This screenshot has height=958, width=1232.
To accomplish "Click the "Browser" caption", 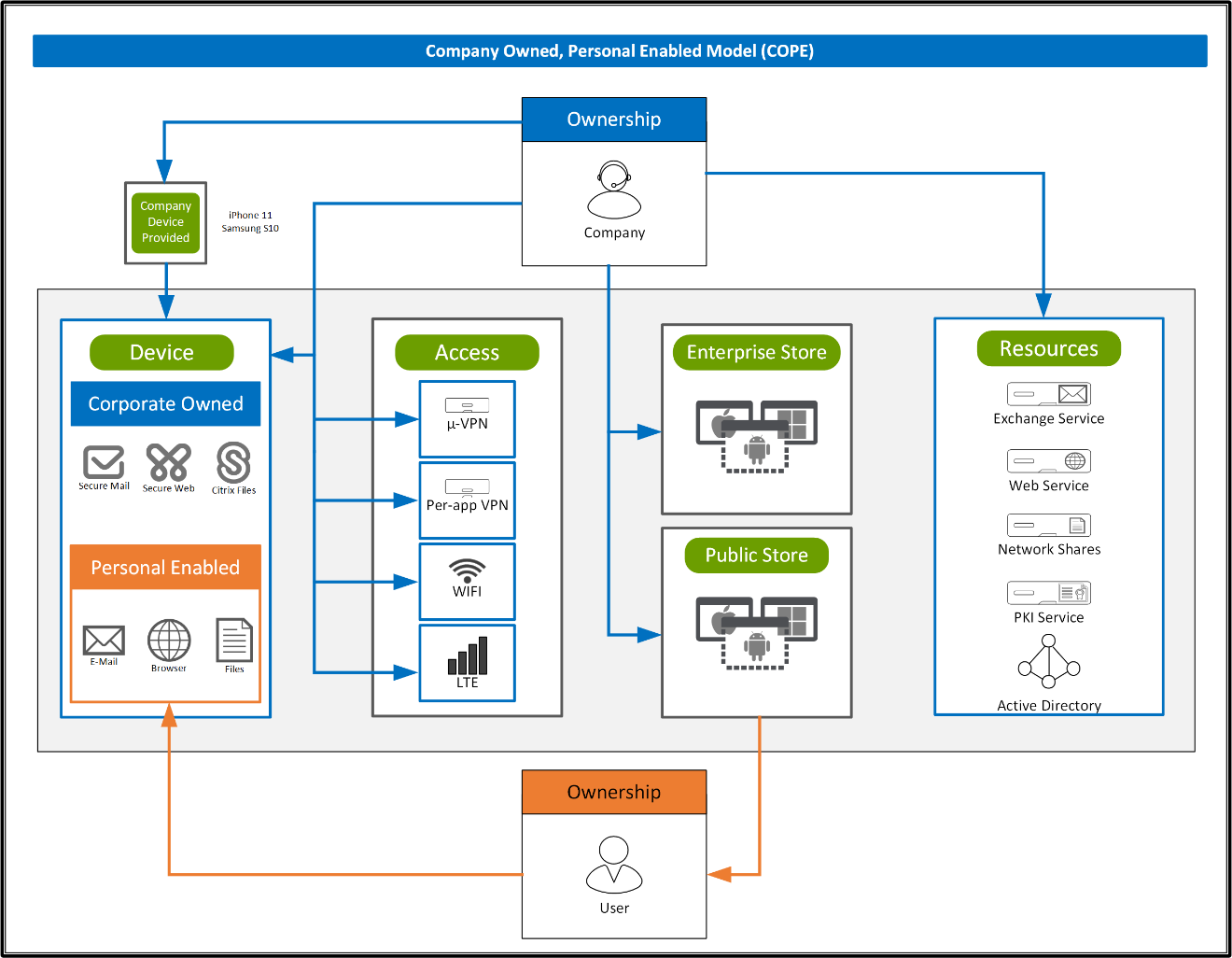I will [x=169, y=669].
